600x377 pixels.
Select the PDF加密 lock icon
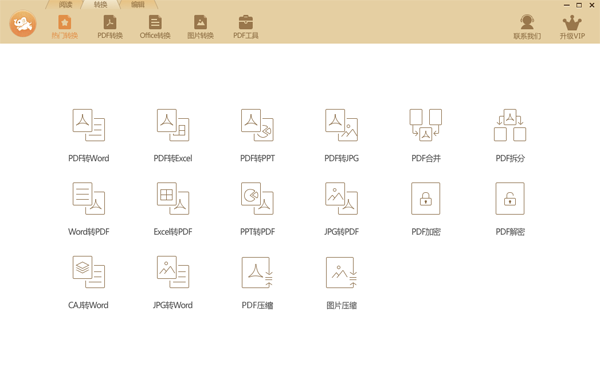(426, 199)
